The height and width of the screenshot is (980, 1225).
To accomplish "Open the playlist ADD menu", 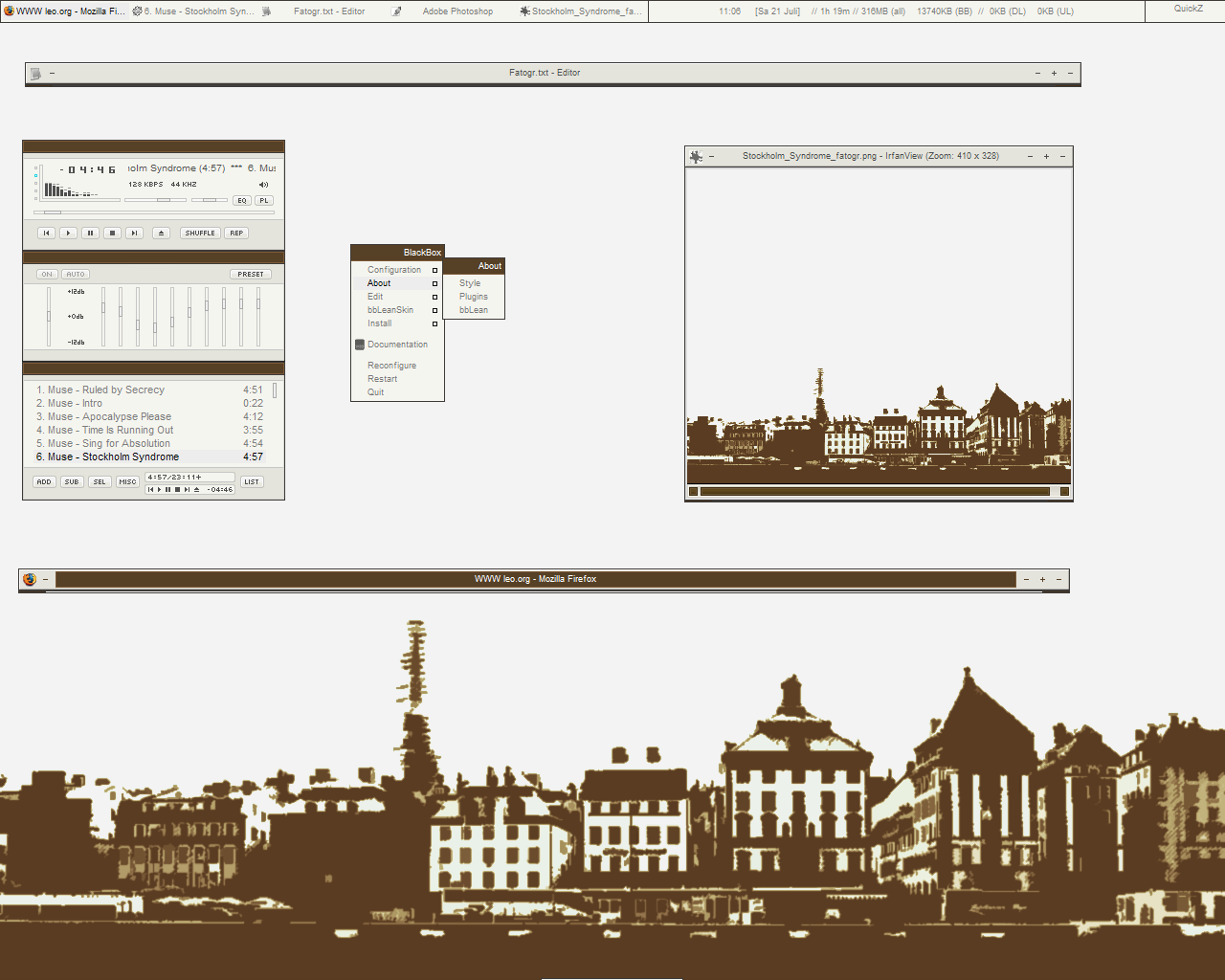I will (44, 481).
